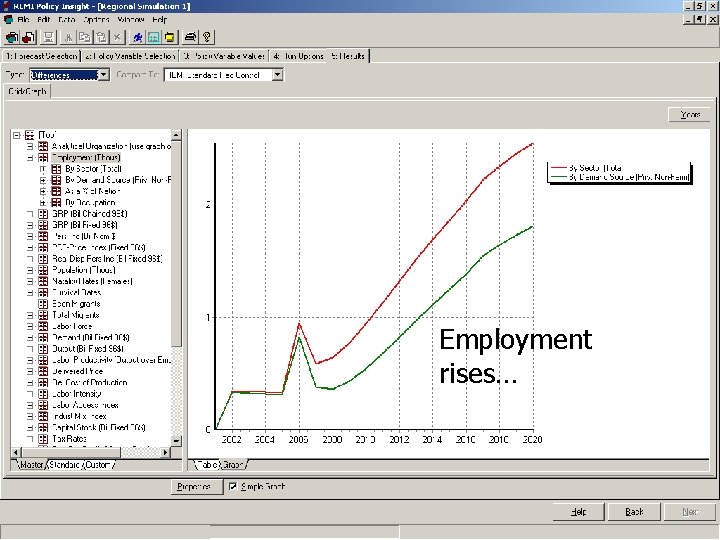The height and width of the screenshot is (540, 720).
Task: Switch to the Master tree tab
Action: click(x=31, y=465)
